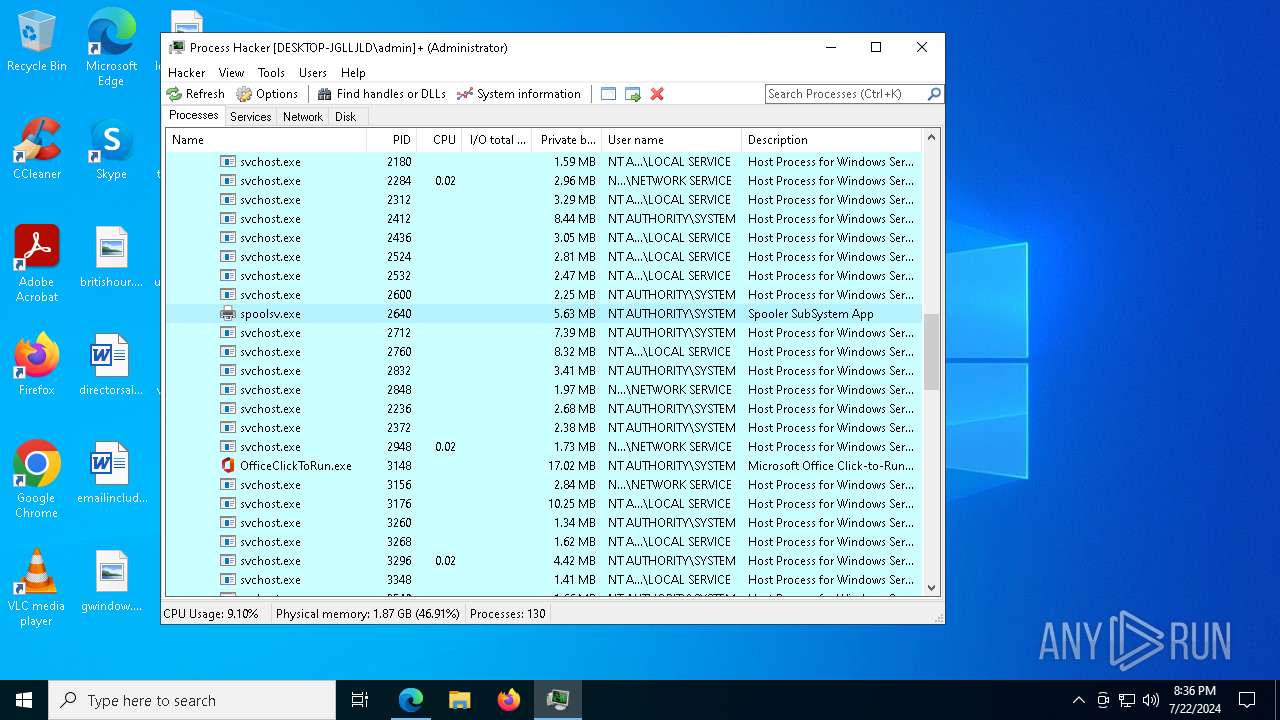Open the Adobe Acrobat desktop shortcut
1280x720 pixels.
pyautogui.click(x=37, y=264)
